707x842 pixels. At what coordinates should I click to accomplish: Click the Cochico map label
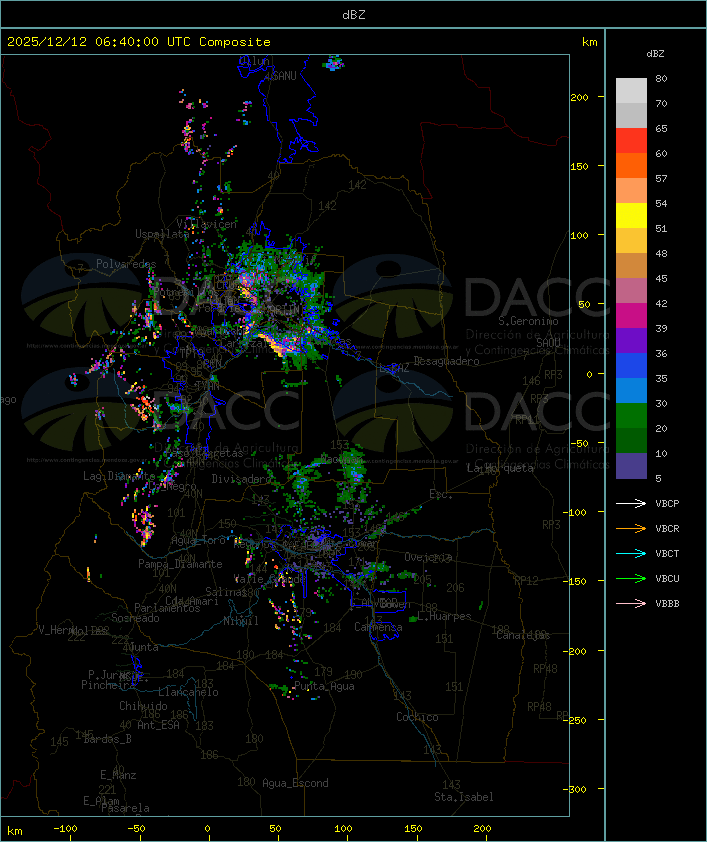point(417,717)
